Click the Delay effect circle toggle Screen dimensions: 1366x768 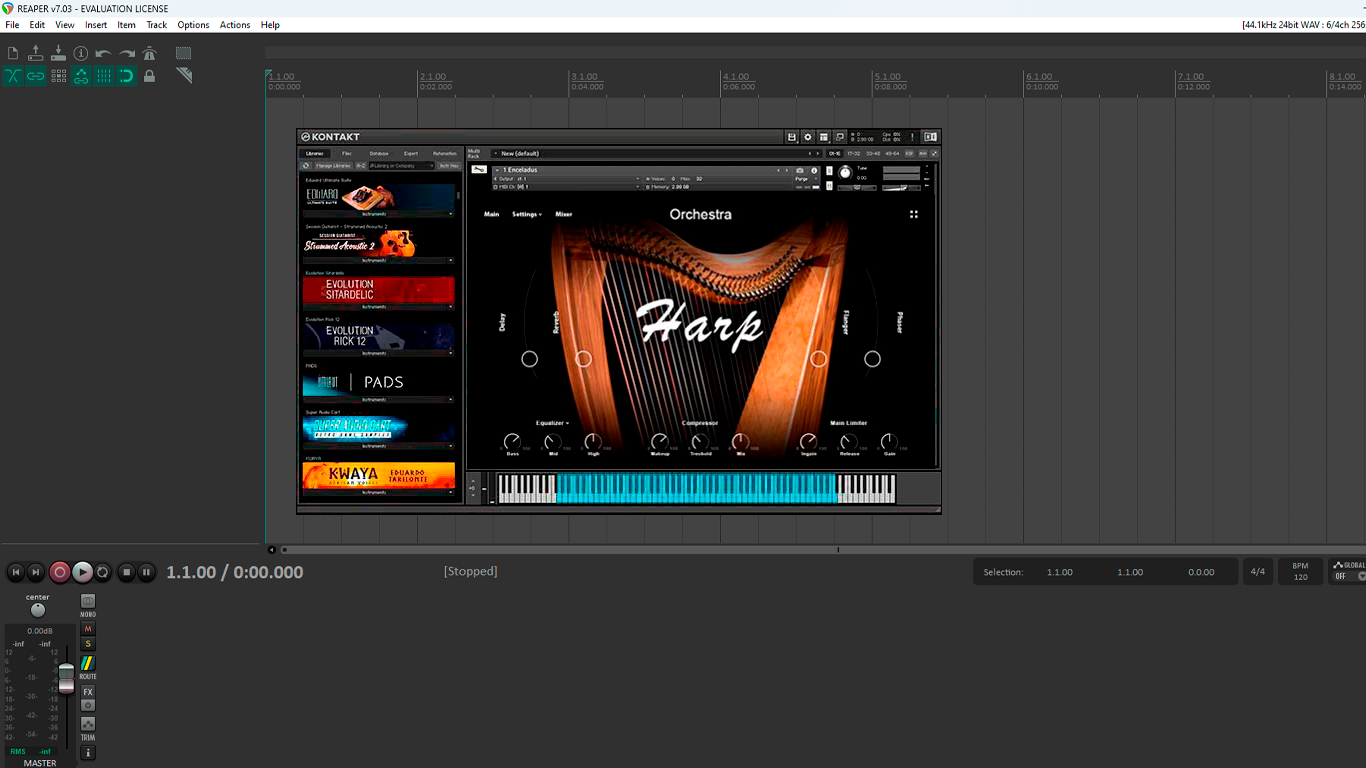[530, 359]
